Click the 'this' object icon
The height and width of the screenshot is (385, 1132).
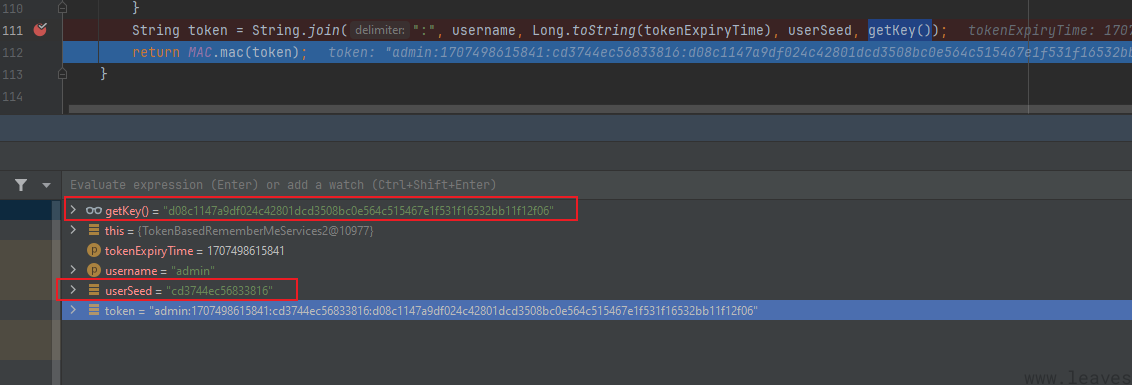coord(93,230)
